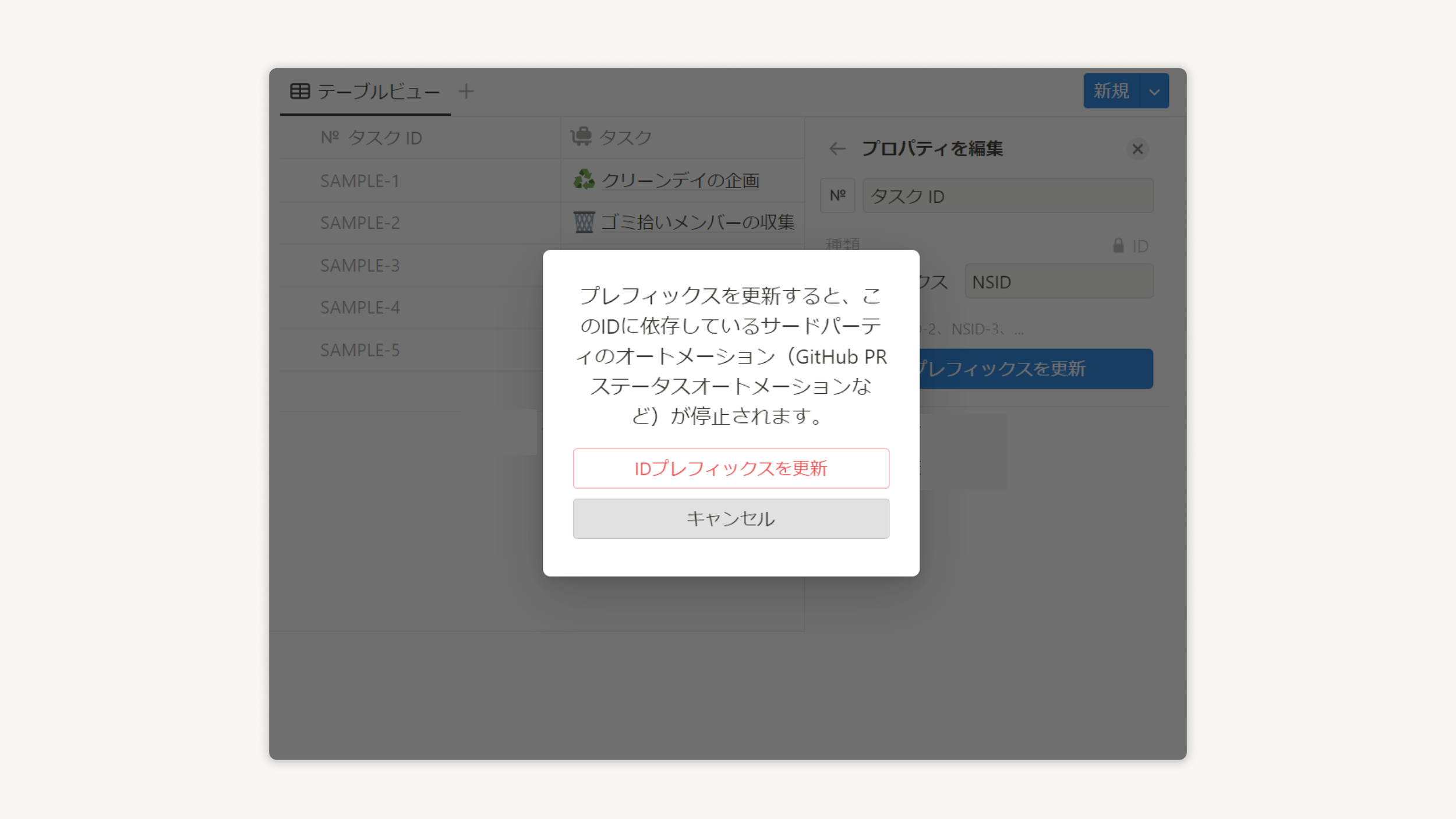Close the property editor panel

pyautogui.click(x=1137, y=149)
